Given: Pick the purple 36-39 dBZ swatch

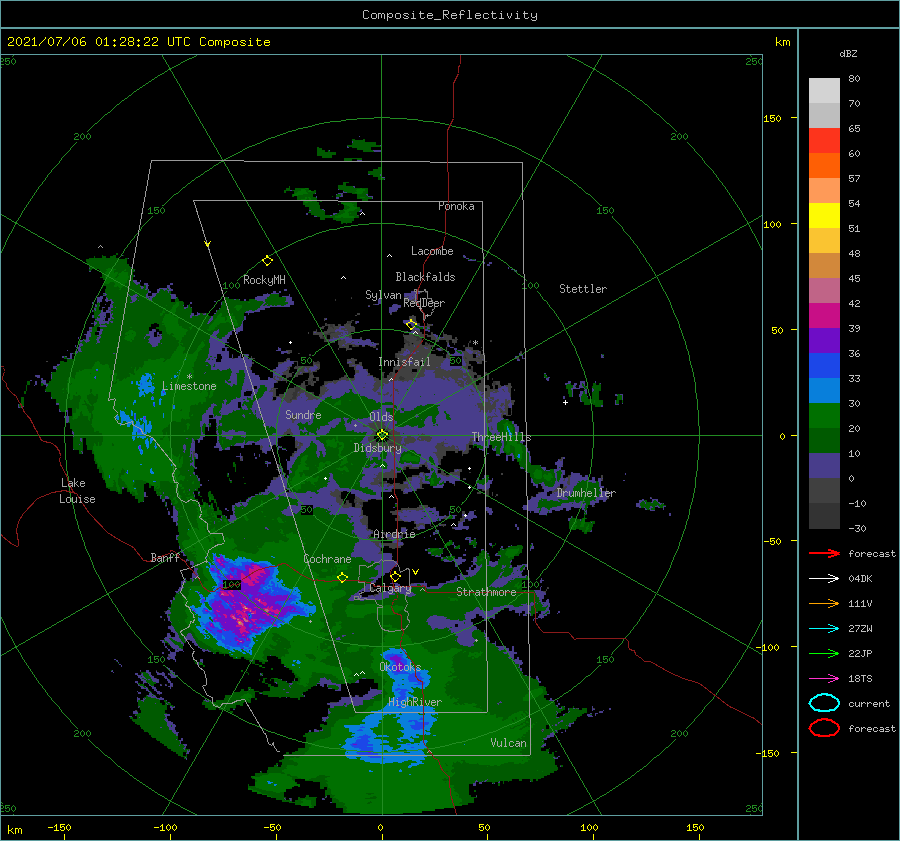Looking at the screenshot, I should click(824, 341).
